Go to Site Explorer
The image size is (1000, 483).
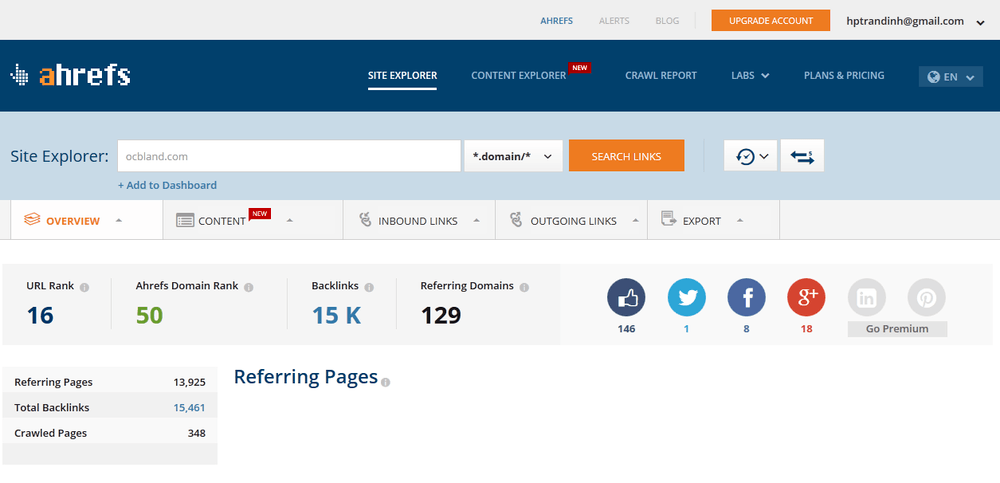tap(402, 75)
